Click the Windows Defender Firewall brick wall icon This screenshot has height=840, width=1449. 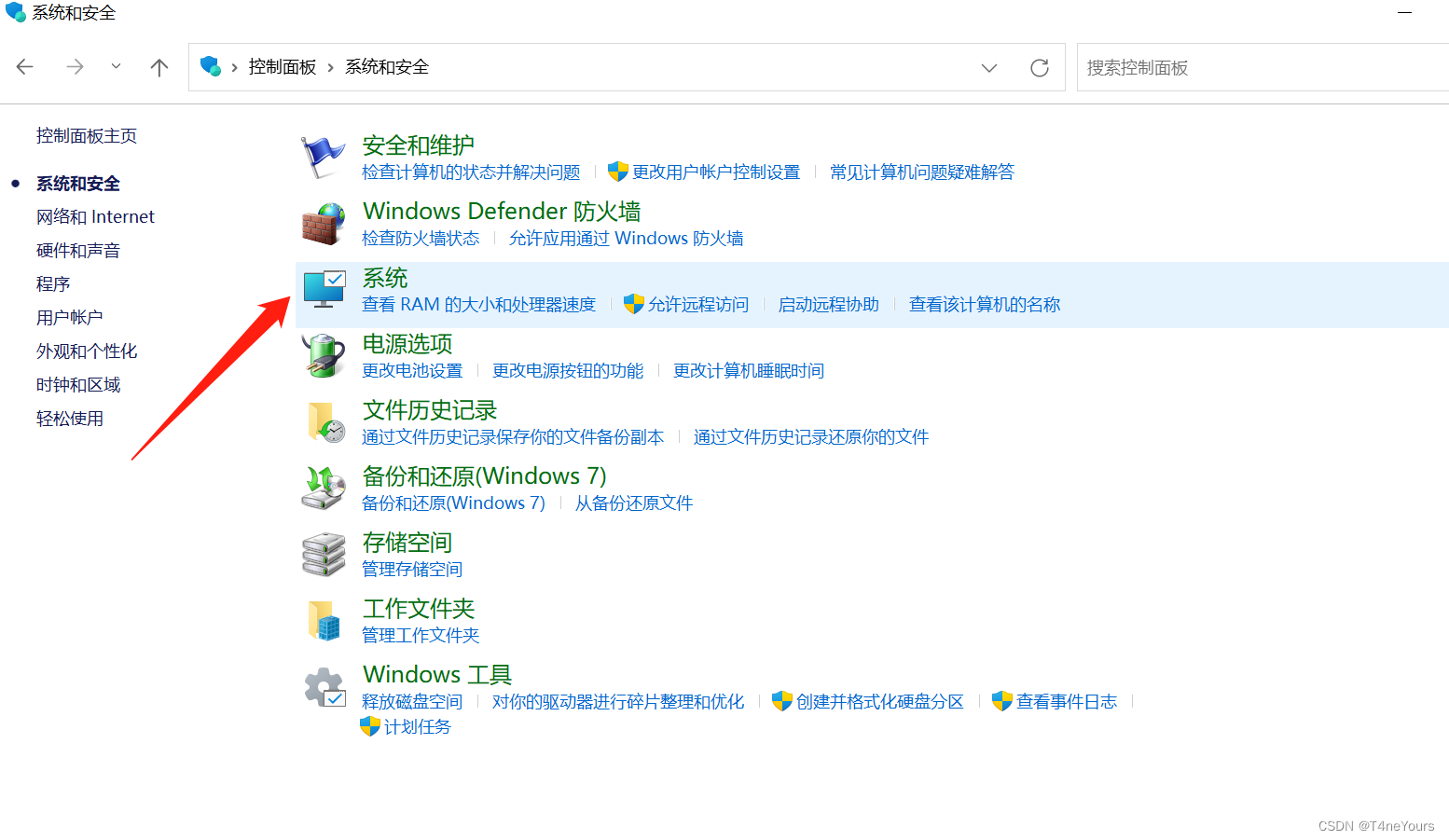pyautogui.click(x=324, y=224)
